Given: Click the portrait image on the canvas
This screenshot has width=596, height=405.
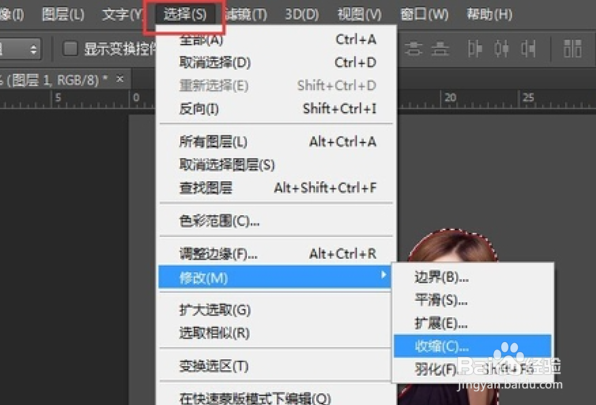Looking at the screenshot, I should (x=452, y=246).
